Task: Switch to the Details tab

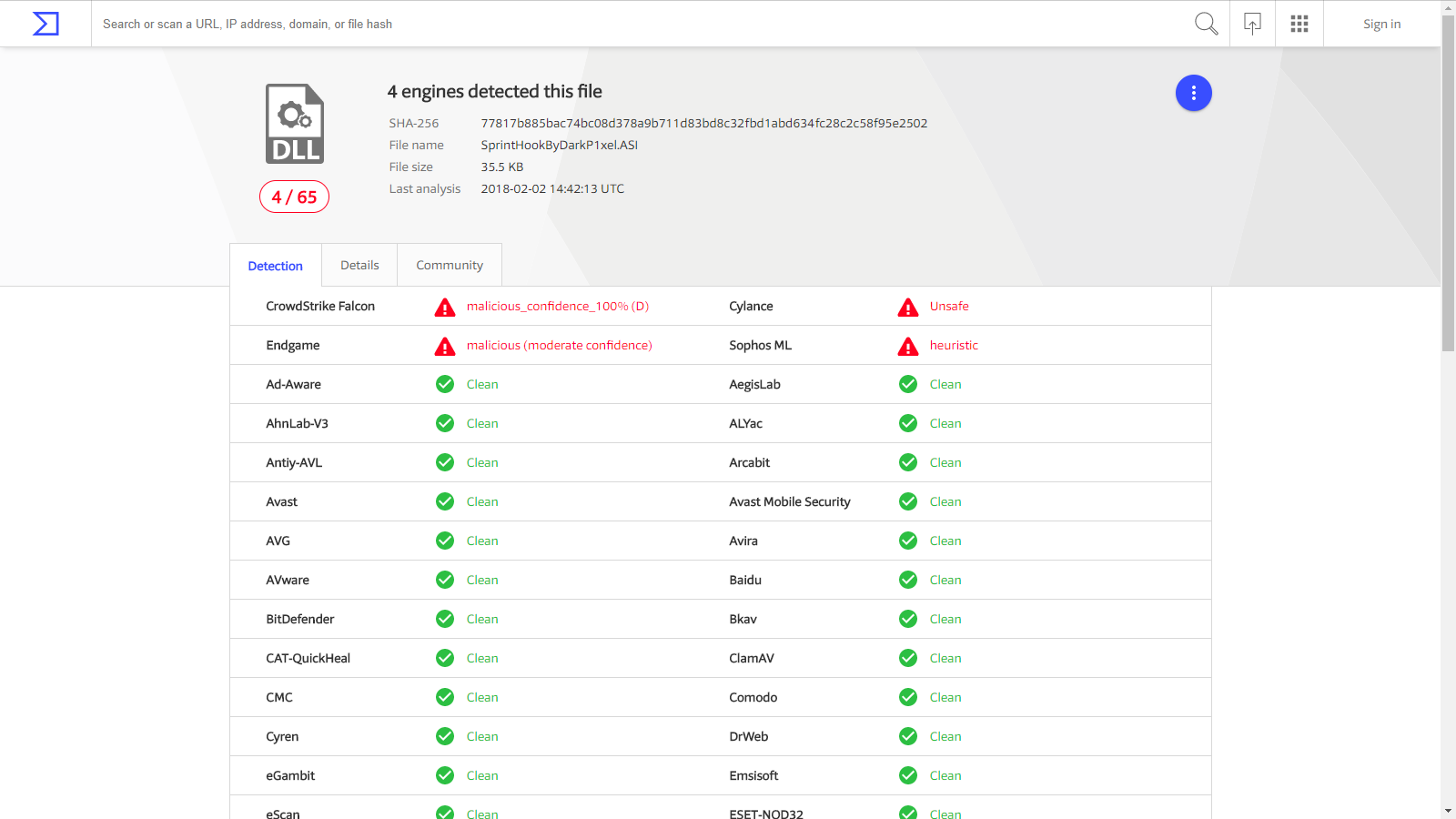Action: pos(359,265)
